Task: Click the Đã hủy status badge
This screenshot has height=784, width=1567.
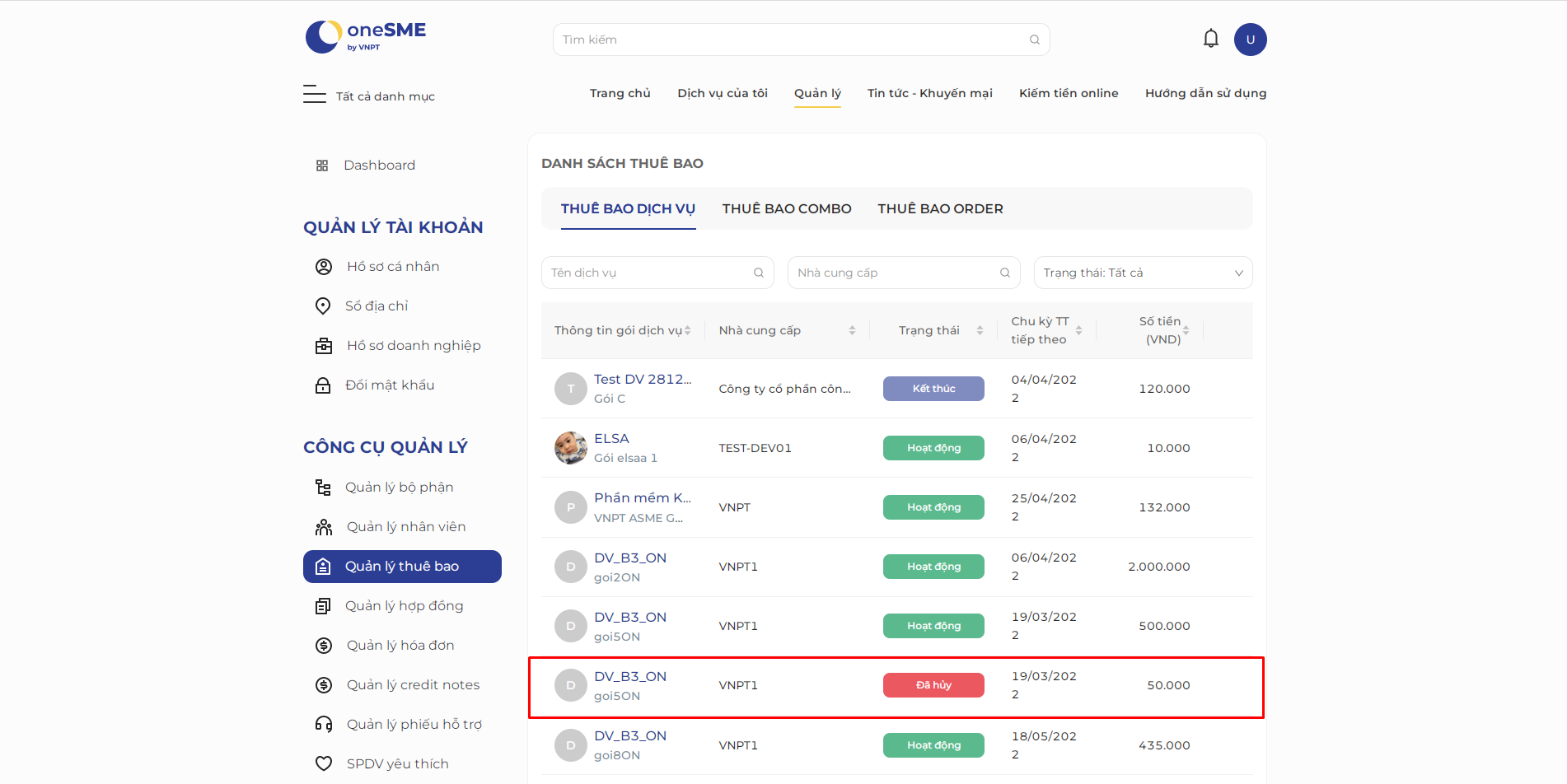Action: coord(933,685)
